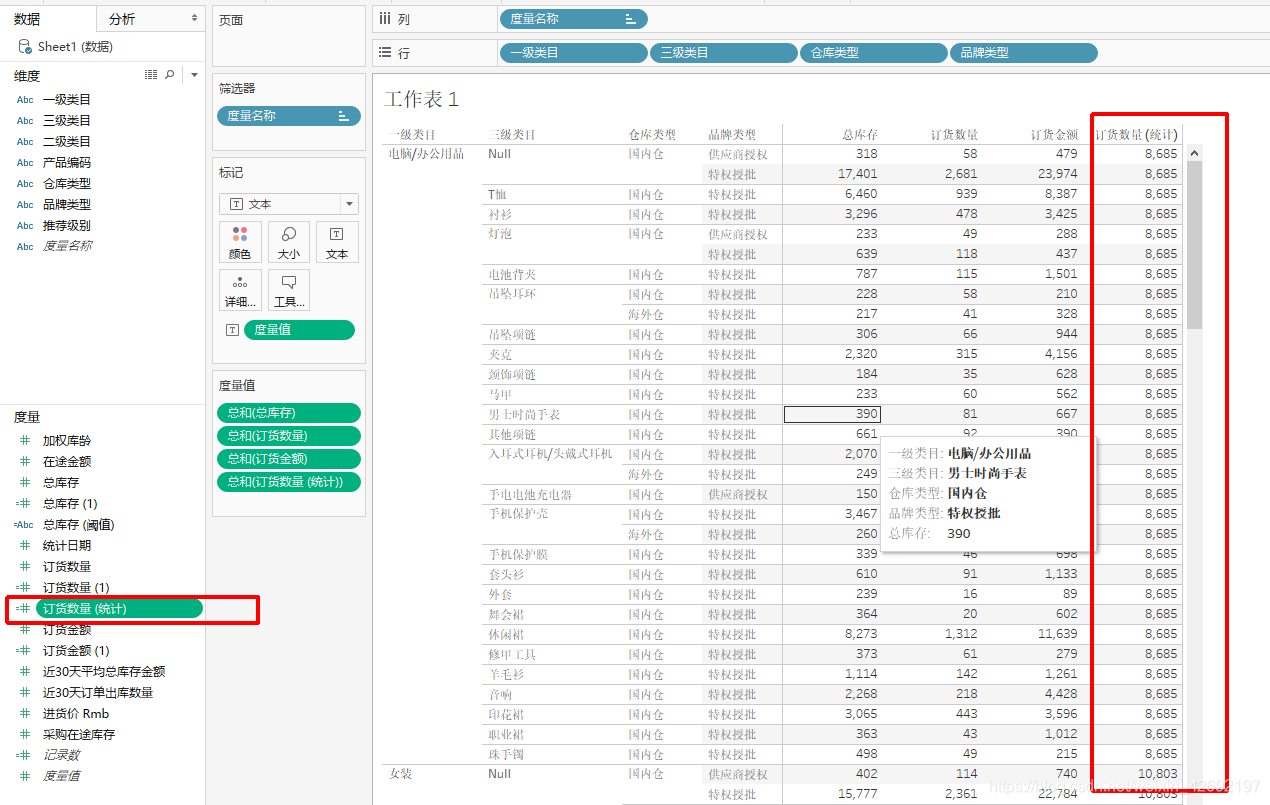The image size is (1270, 805).
Task: Click the view data grid icon beside 维度
Action: tap(151, 75)
